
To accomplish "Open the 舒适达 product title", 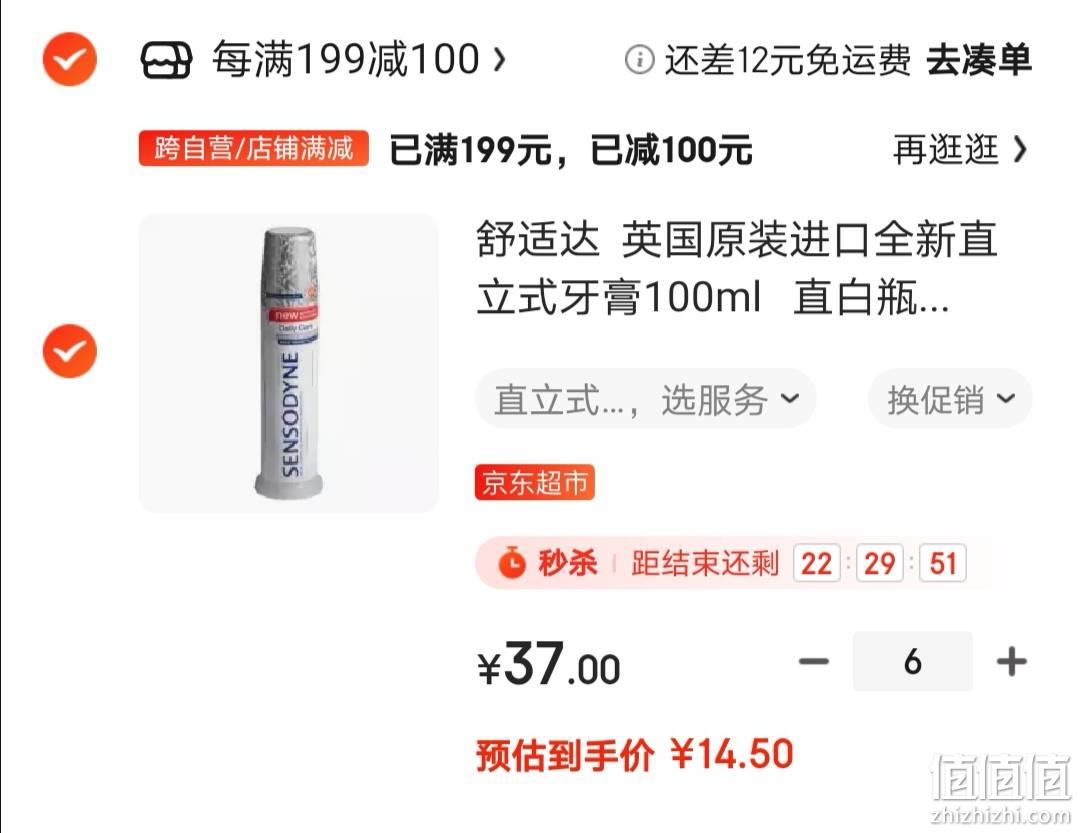I will point(736,268).
